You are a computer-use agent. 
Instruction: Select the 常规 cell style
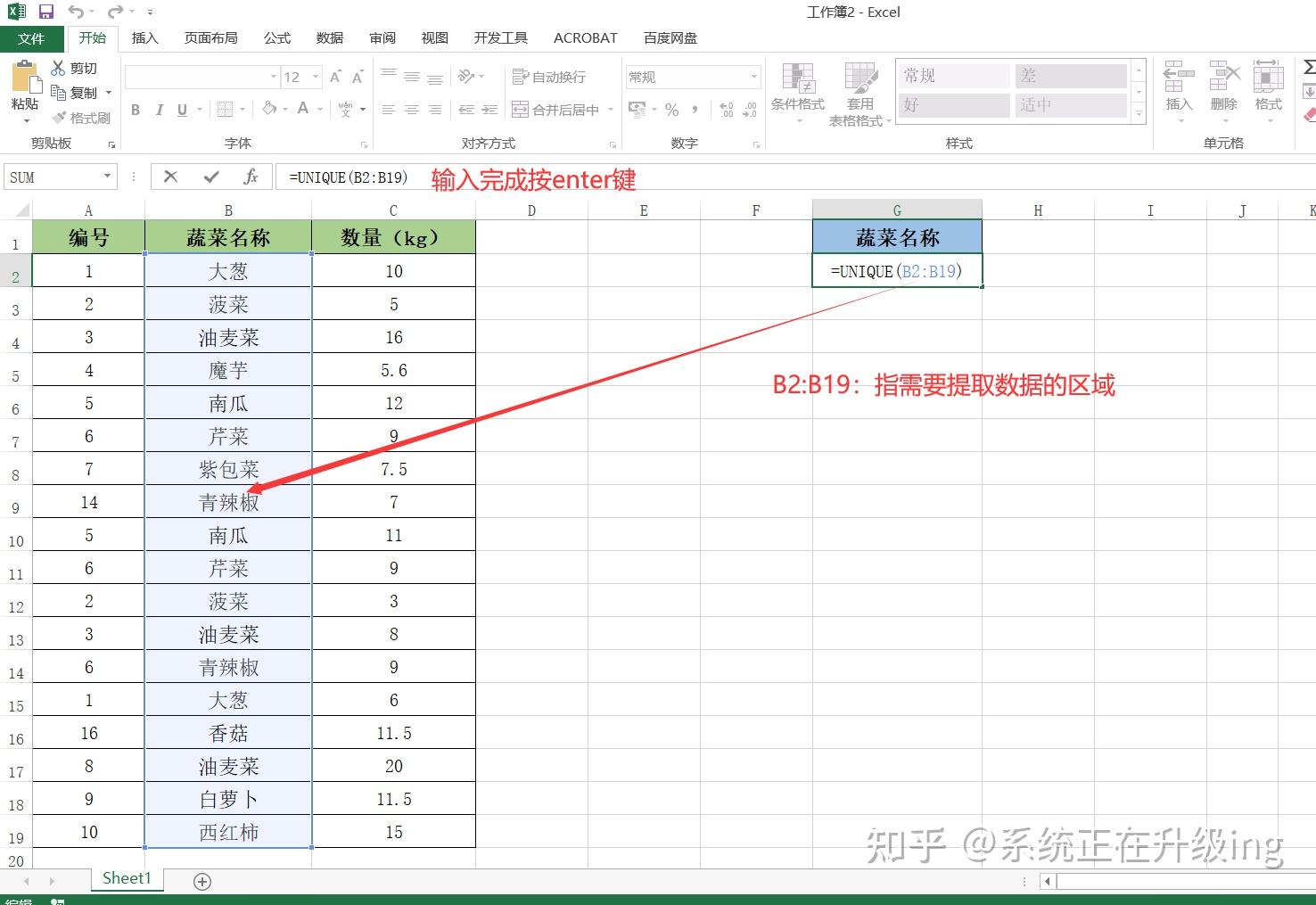click(954, 76)
